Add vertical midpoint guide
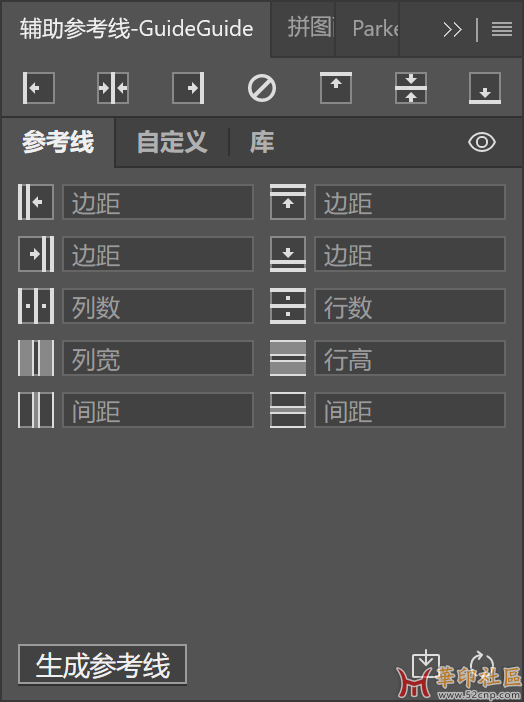The image size is (524, 702). (x=113, y=88)
